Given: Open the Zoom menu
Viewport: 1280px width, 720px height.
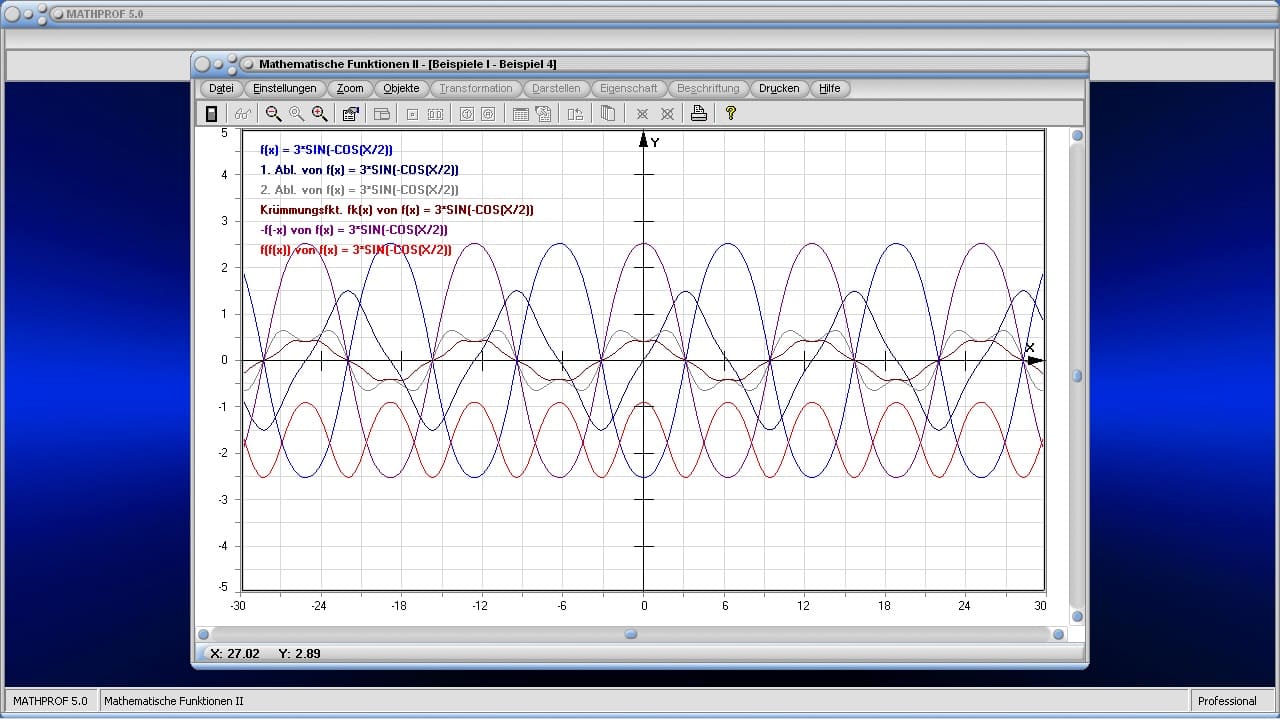Looking at the screenshot, I should pyautogui.click(x=350, y=88).
